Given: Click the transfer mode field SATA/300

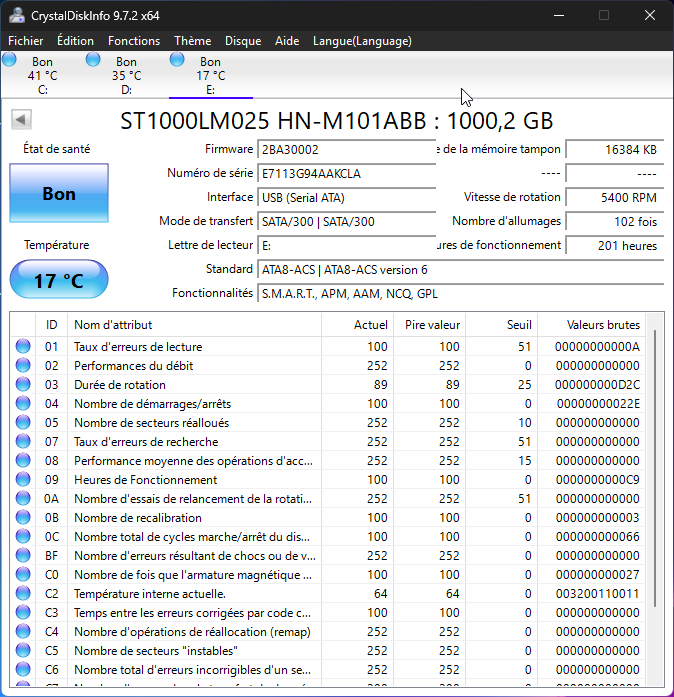Looking at the screenshot, I should click(x=346, y=221).
